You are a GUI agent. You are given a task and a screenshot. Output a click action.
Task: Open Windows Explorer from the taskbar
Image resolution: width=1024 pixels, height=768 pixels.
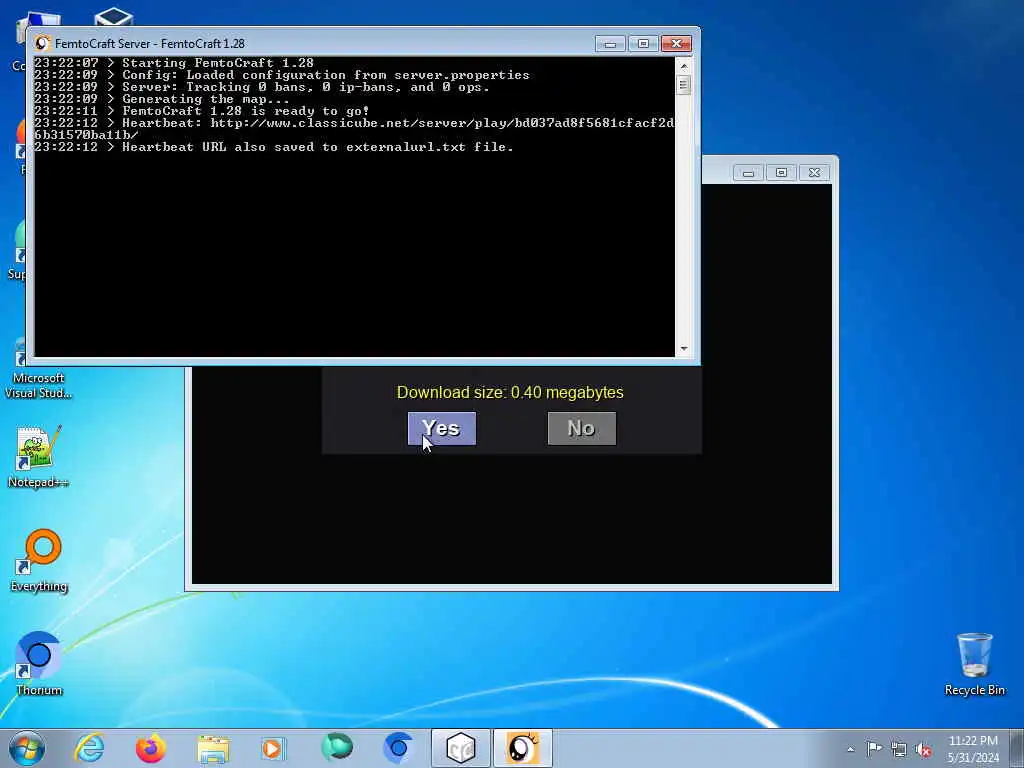[x=213, y=748]
